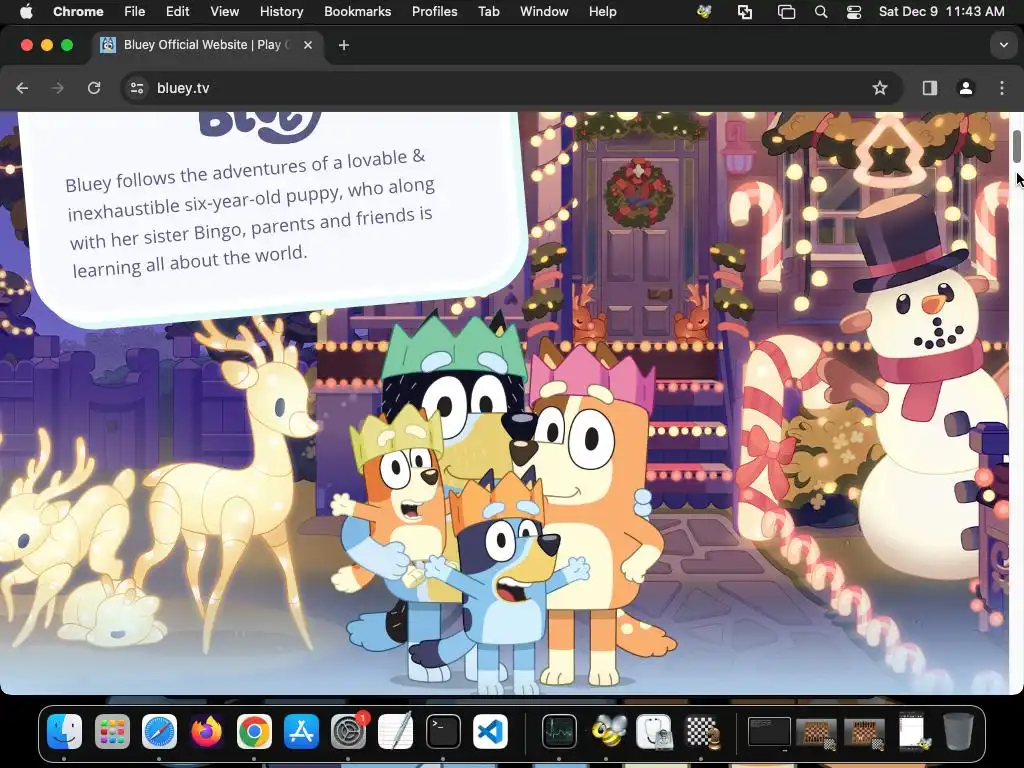Open App Store from the dock

point(301,731)
